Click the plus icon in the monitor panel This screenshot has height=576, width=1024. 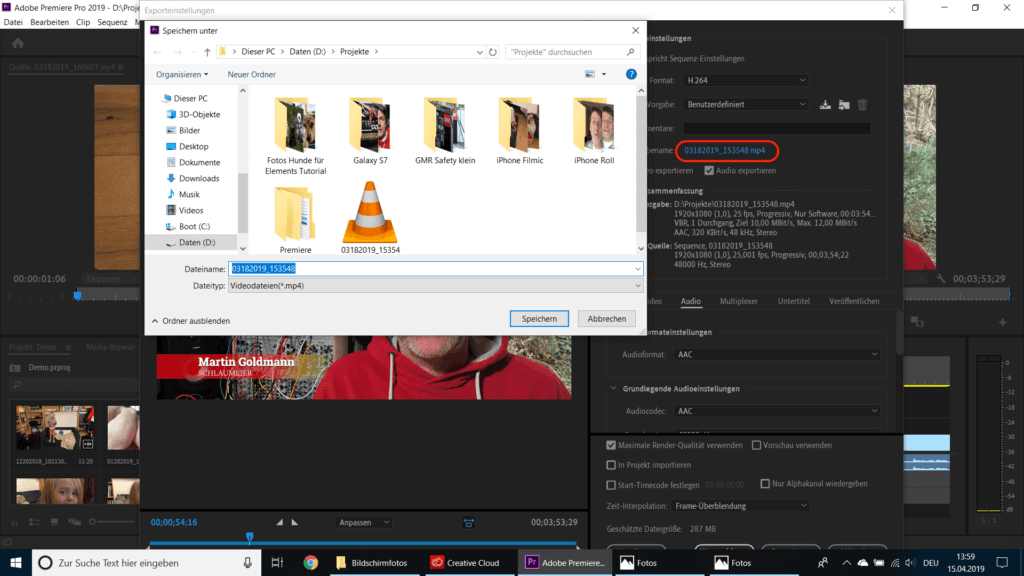[x=1003, y=322]
